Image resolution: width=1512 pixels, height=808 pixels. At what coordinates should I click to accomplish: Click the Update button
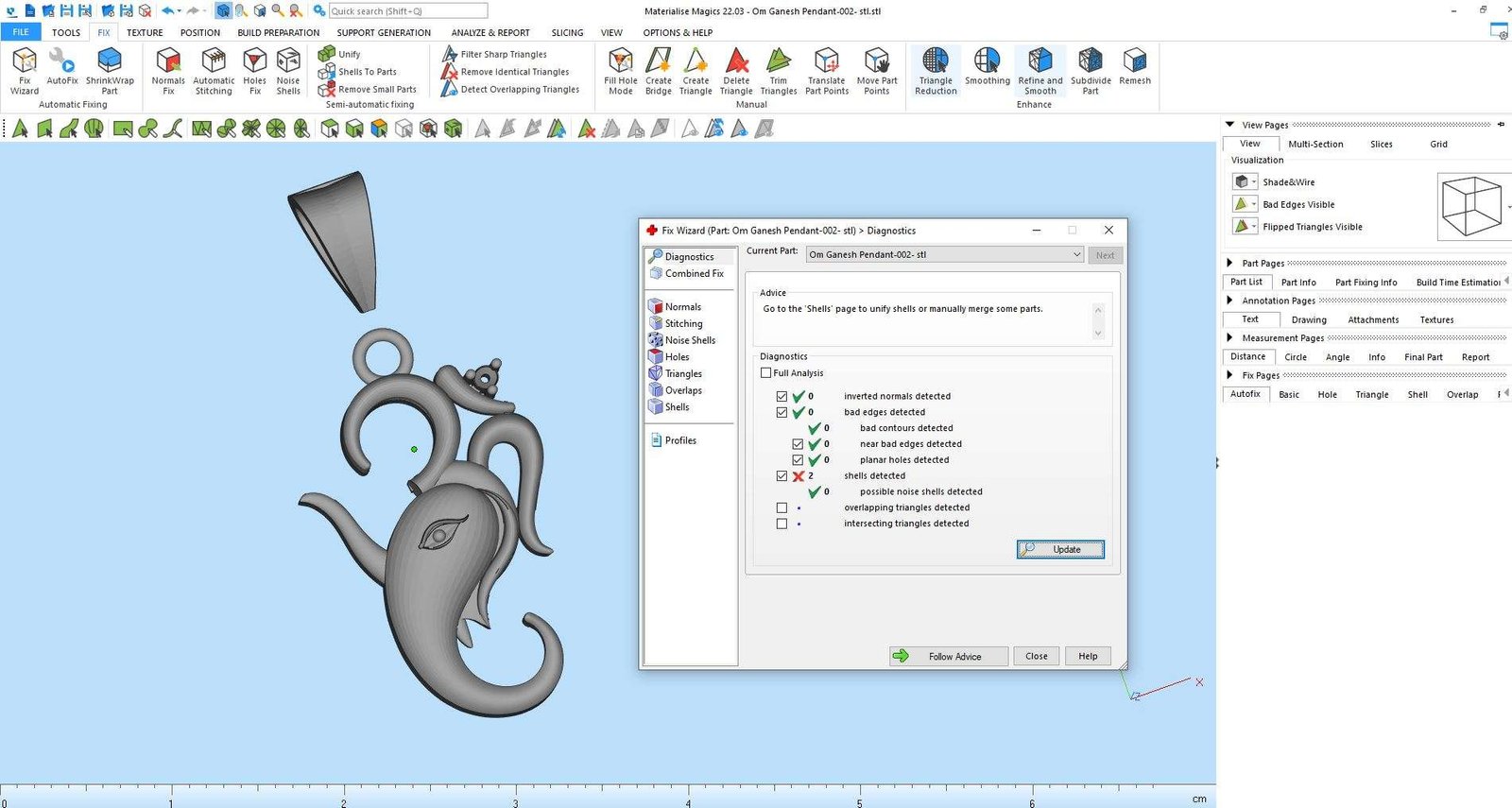tap(1060, 550)
